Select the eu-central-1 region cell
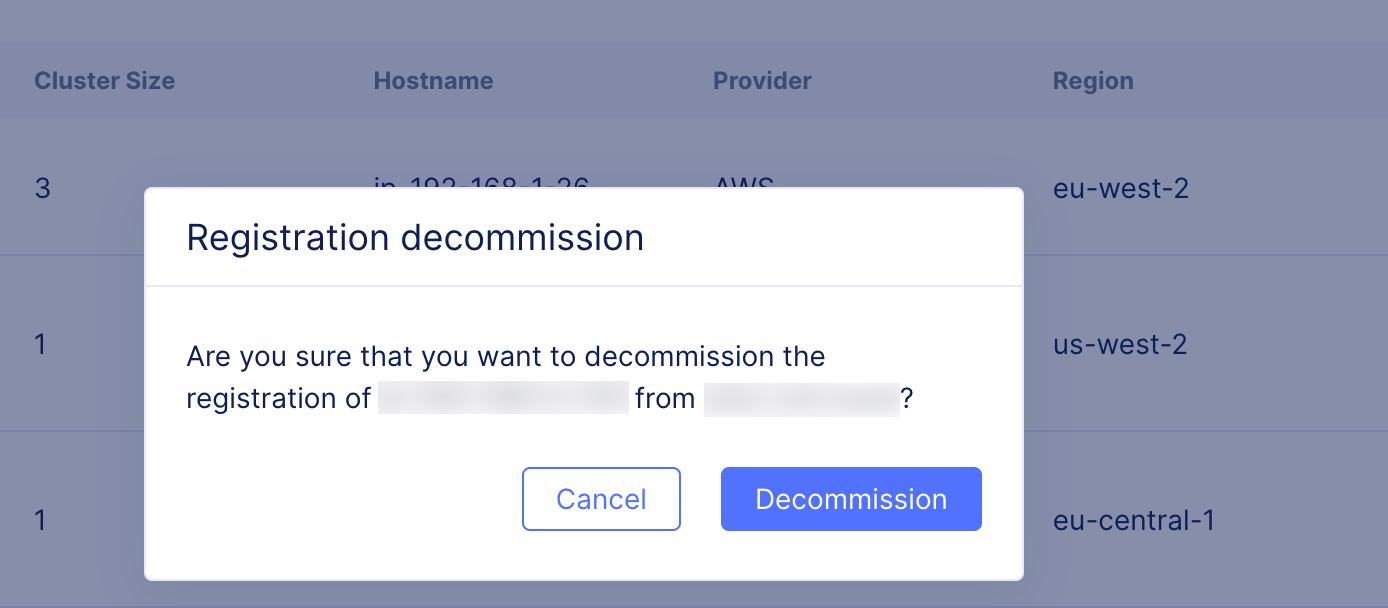 (x=1133, y=520)
